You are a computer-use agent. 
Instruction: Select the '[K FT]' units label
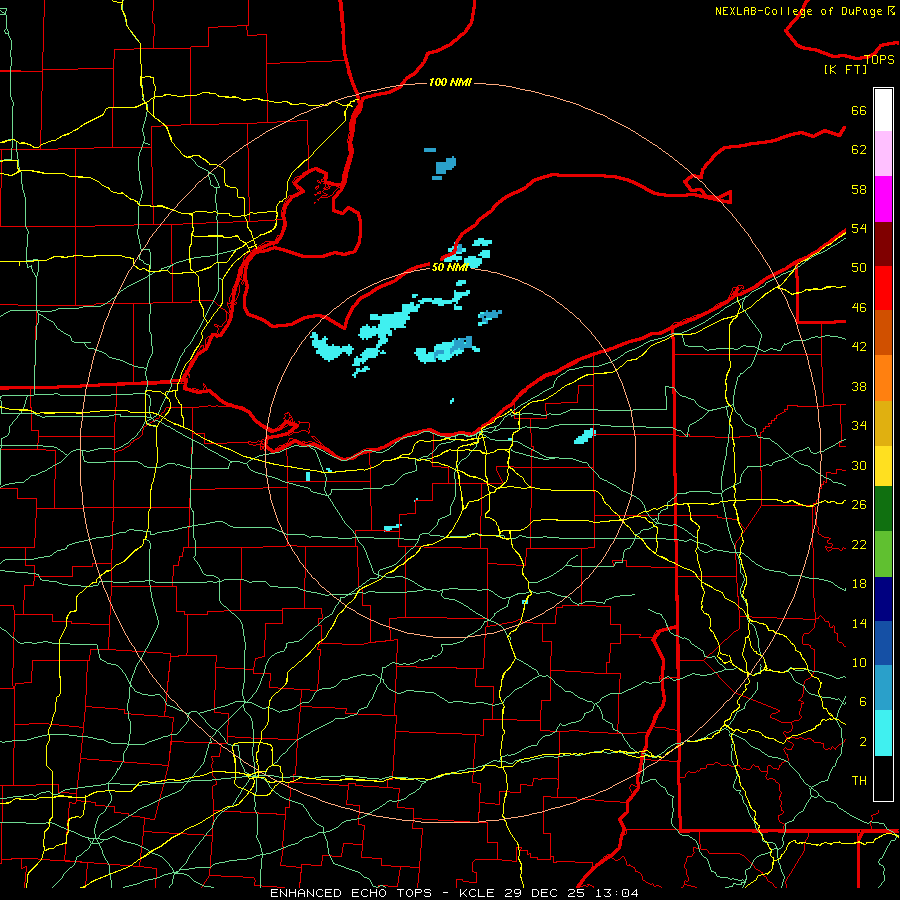[846, 69]
